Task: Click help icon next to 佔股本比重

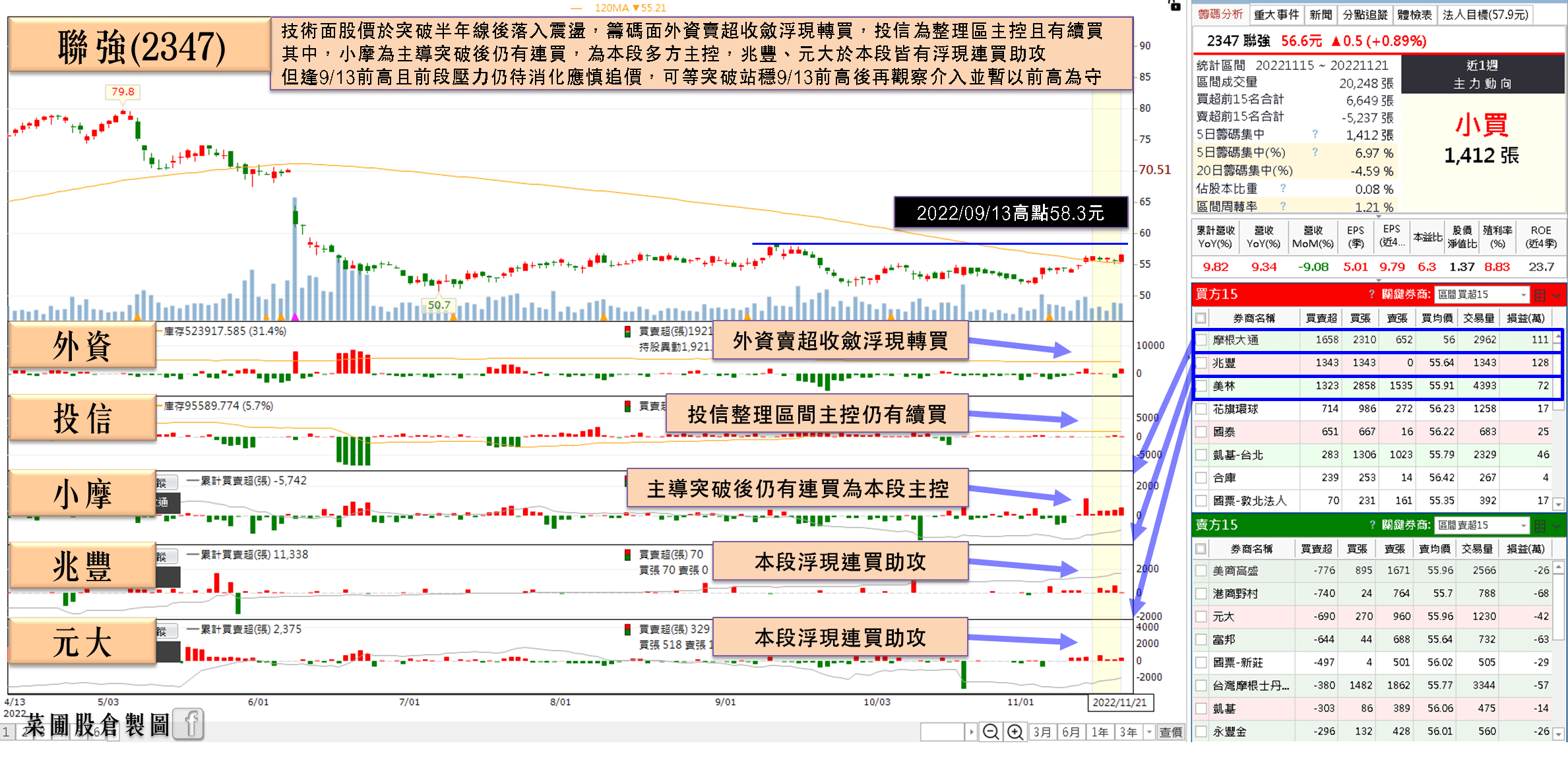Action: [x=1283, y=188]
